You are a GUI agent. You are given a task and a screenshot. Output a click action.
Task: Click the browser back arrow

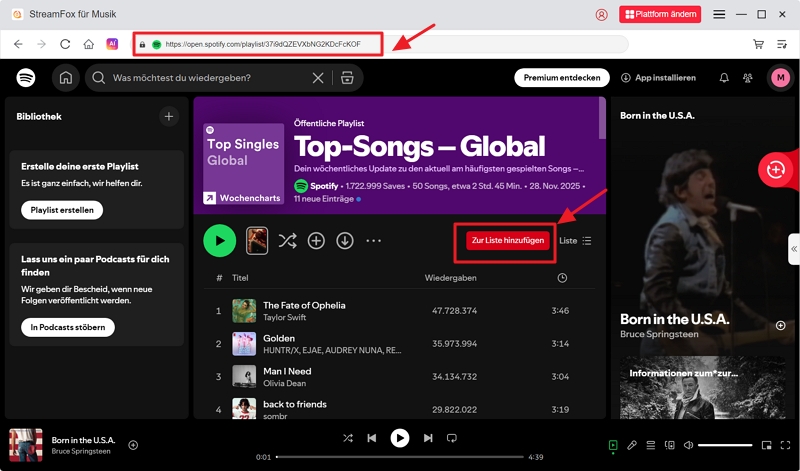tap(18, 44)
